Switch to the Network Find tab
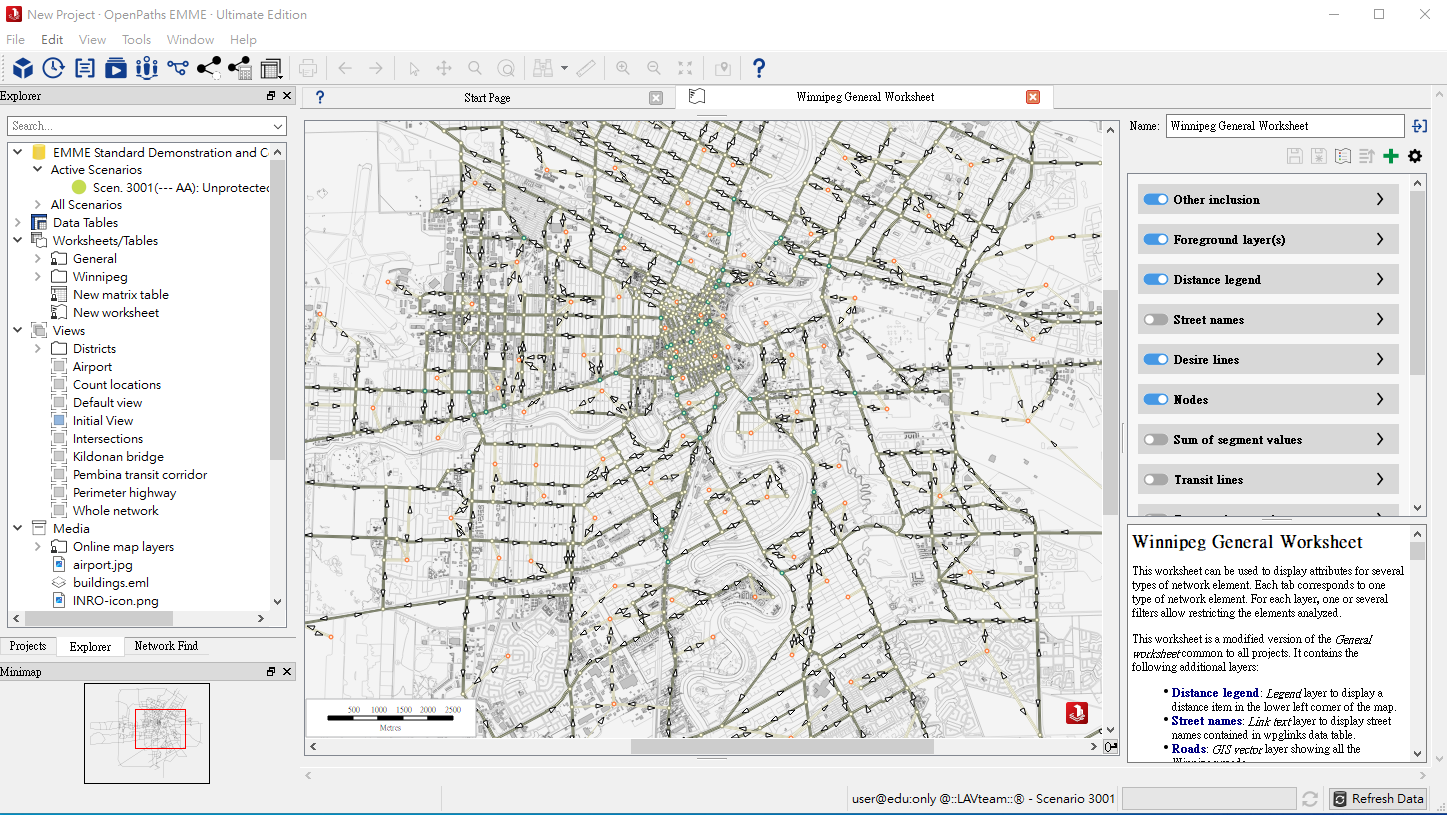This screenshot has height=815, width=1447. click(x=166, y=646)
